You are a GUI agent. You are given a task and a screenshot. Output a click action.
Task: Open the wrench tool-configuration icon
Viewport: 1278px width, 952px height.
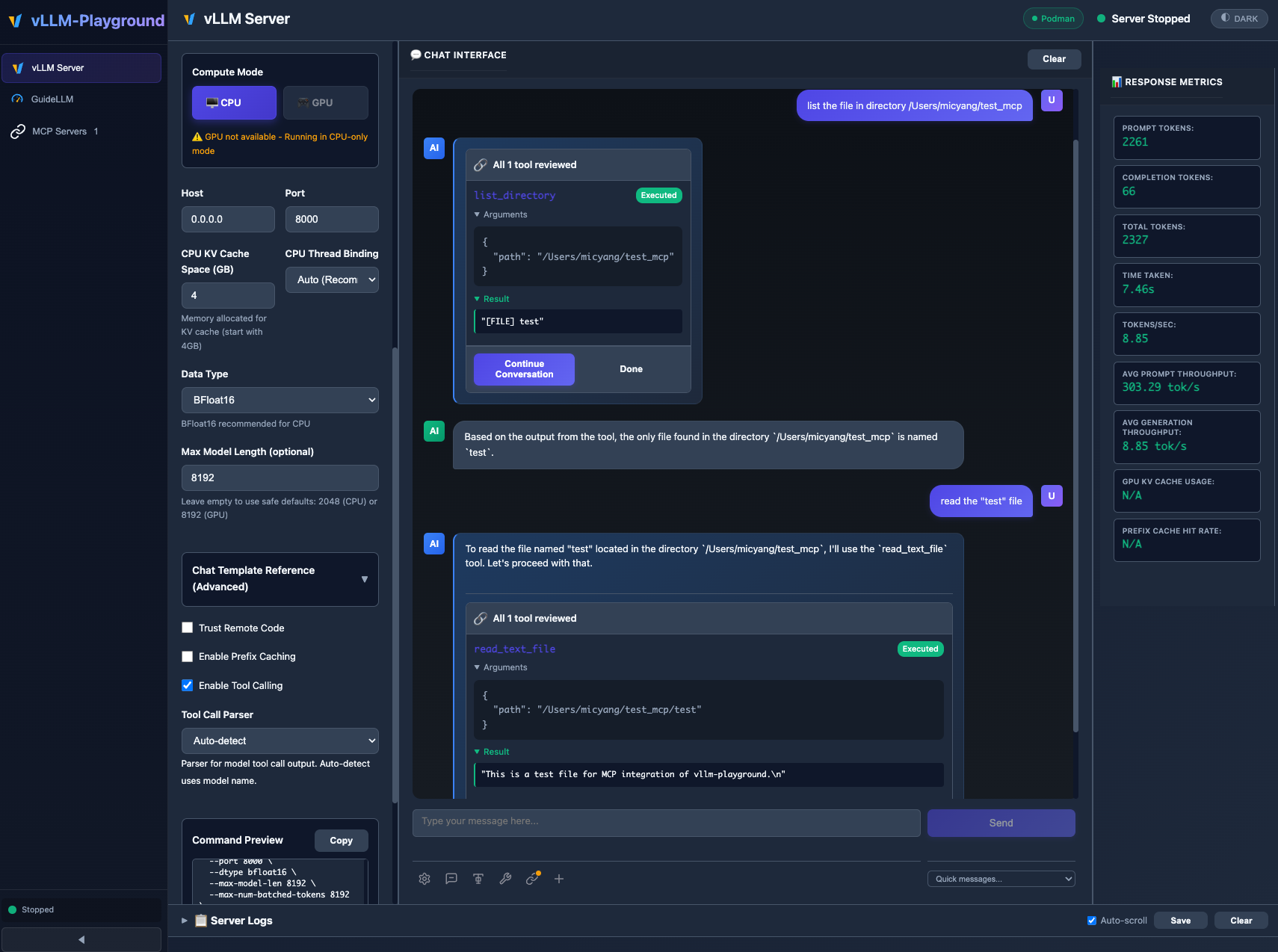coord(505,879)
